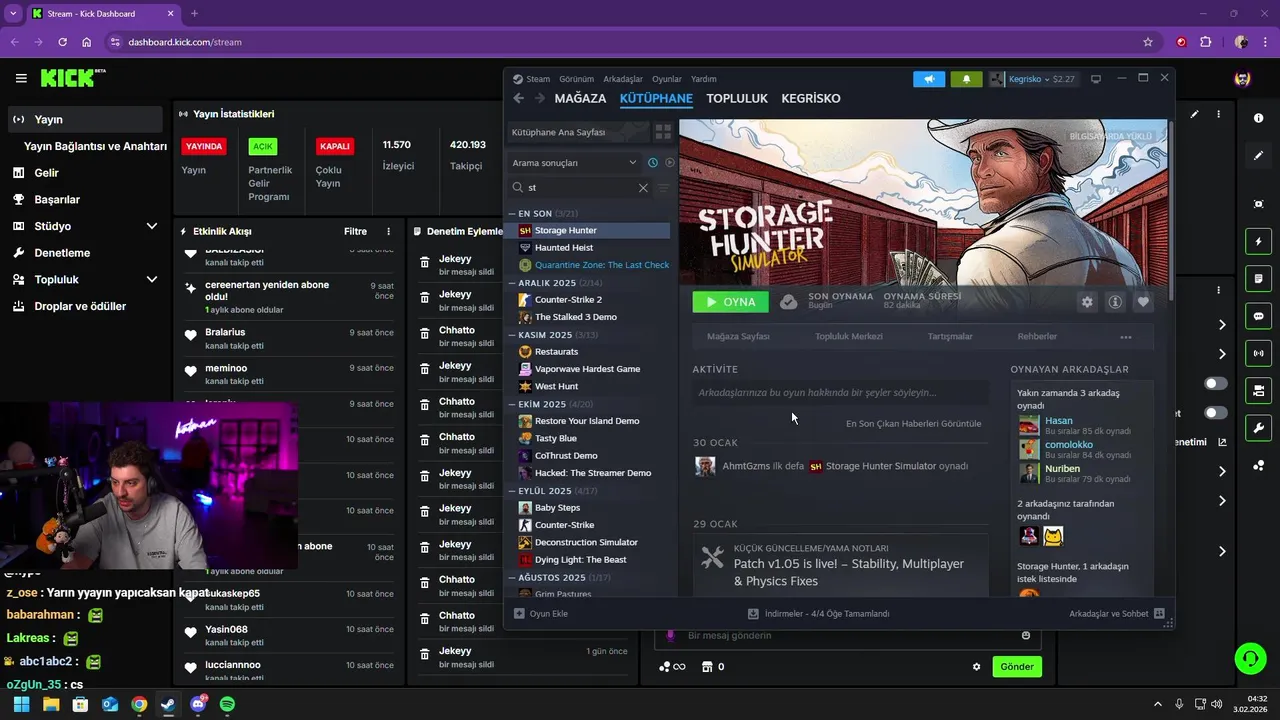
Task: Open Kick hamburger menu
Action: tap(21, 78)
